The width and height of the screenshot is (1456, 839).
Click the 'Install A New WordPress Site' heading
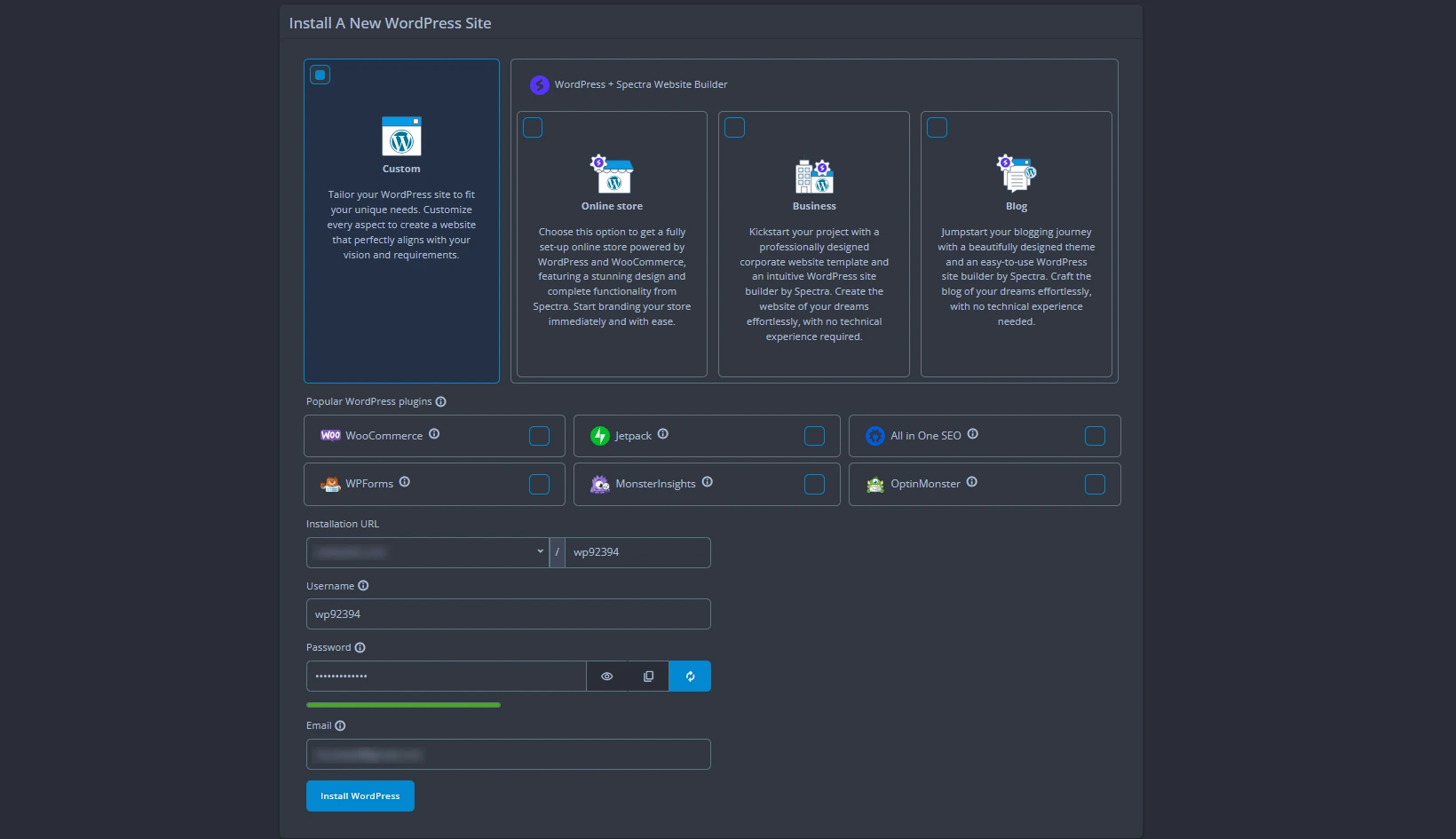[390, 23]
